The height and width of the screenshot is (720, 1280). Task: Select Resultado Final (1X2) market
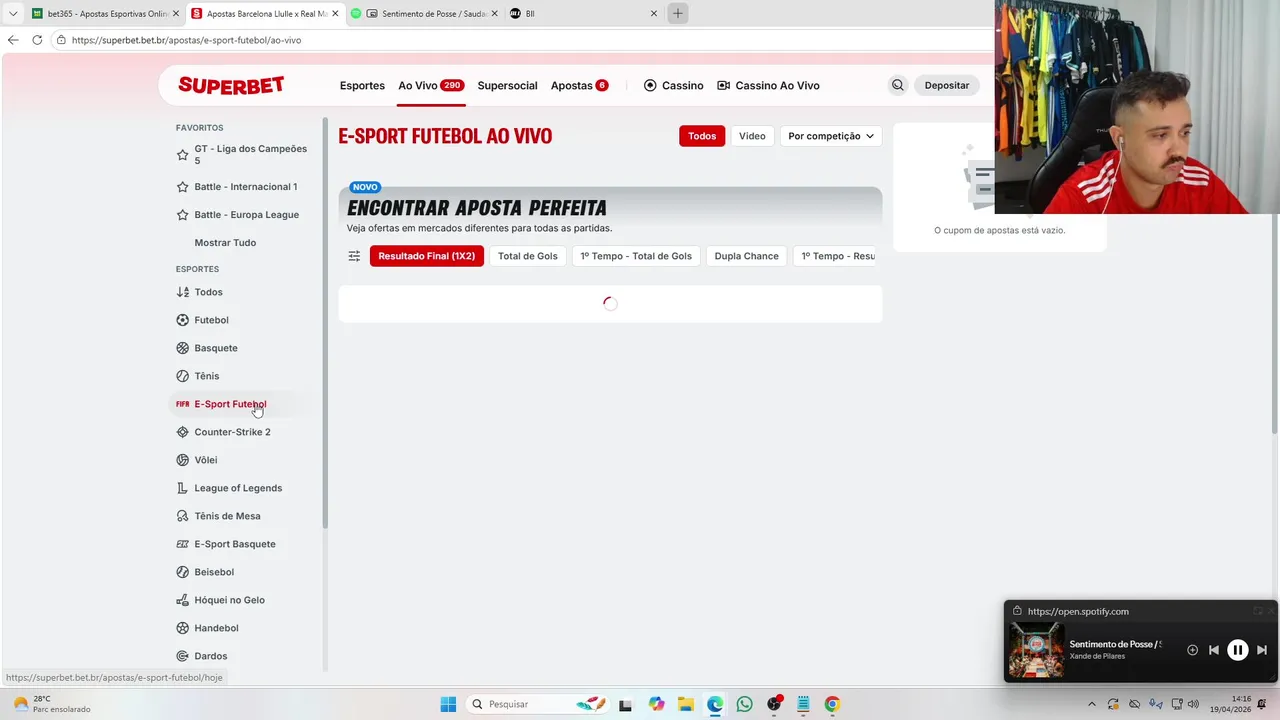coord(427,256)
